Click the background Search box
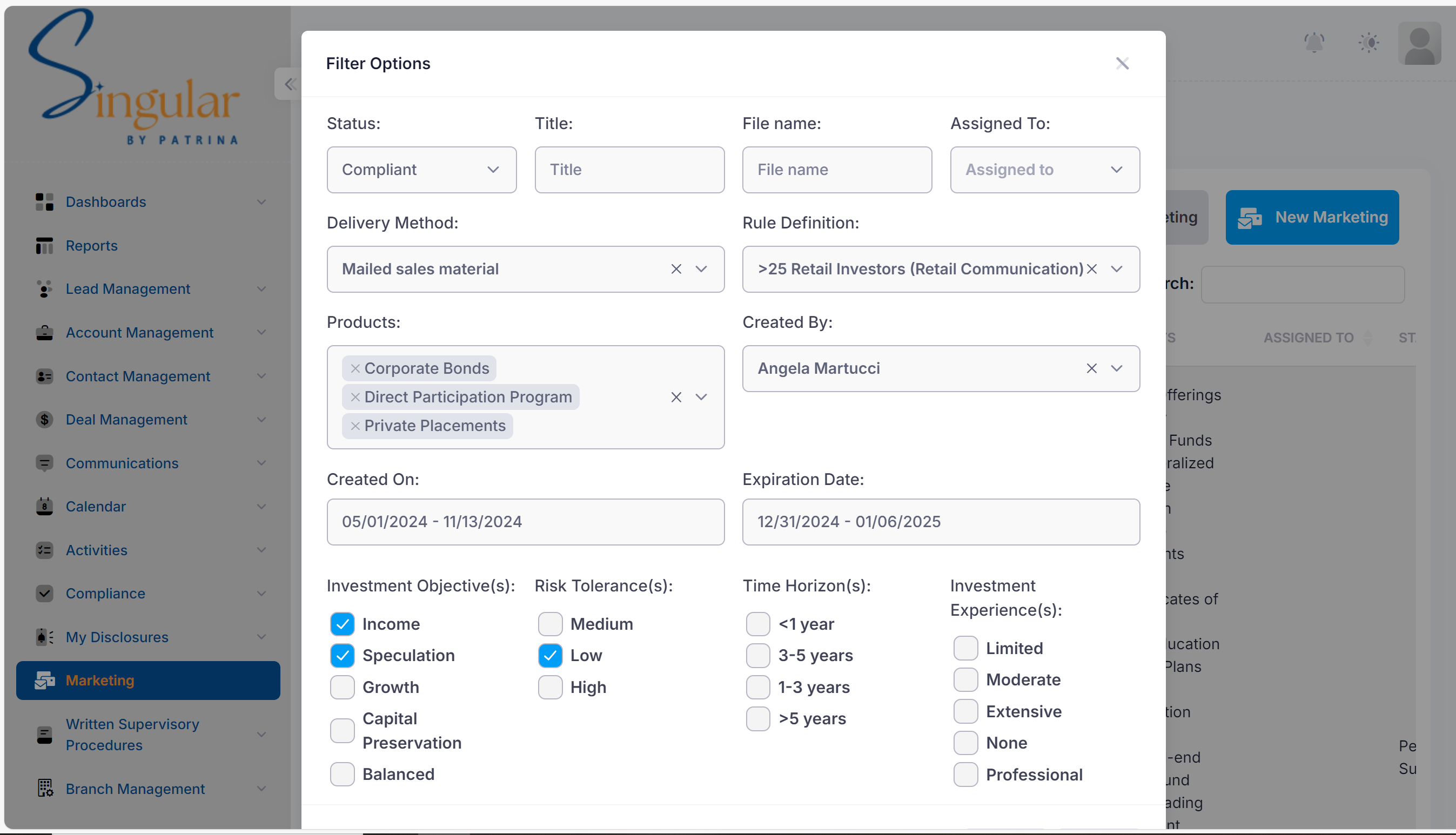1456x835 pixels. (1303, 285)
